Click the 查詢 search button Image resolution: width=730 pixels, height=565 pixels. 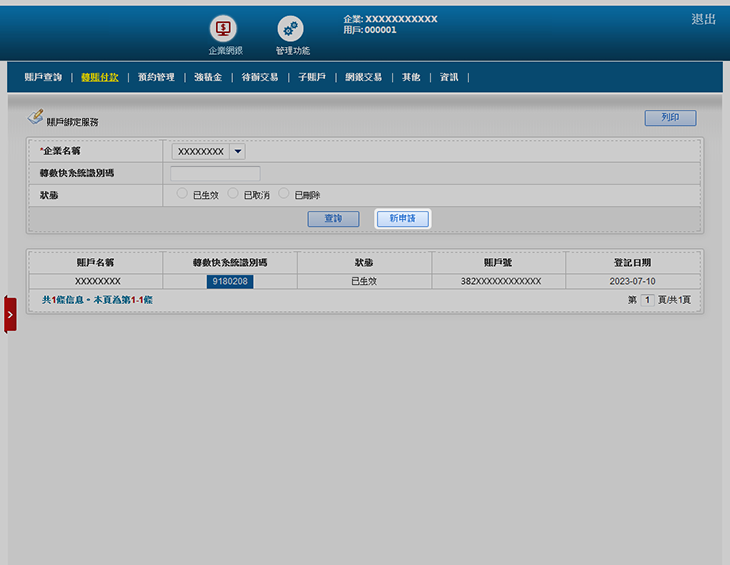(x=333, y=218)
